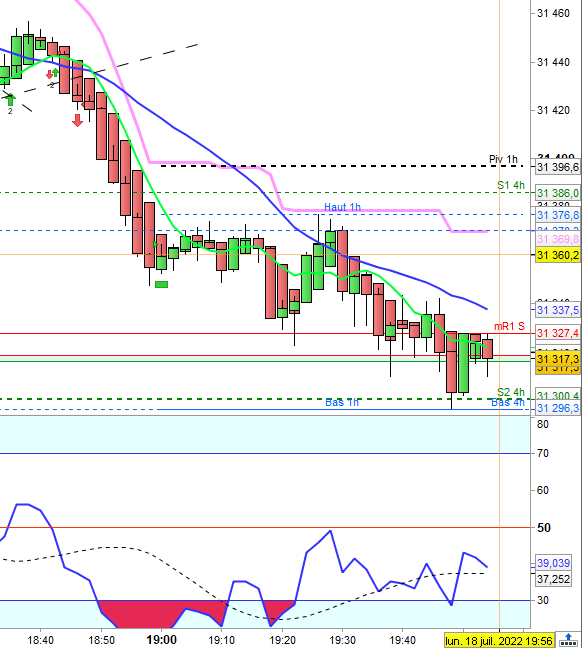The height and width of the screenshot is (648, 582).
Task: Select the yellow date label lun. 18 juil. 2022 19:56
Action: coord(499,641)
